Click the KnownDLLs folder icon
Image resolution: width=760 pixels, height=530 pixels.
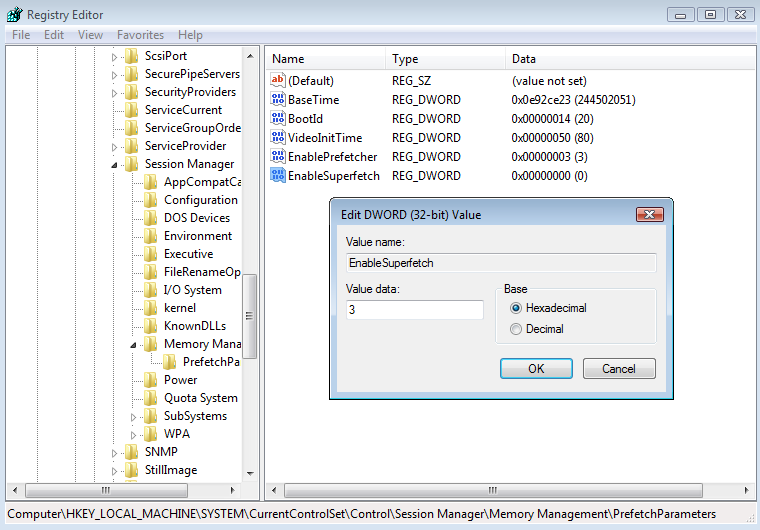151,326
